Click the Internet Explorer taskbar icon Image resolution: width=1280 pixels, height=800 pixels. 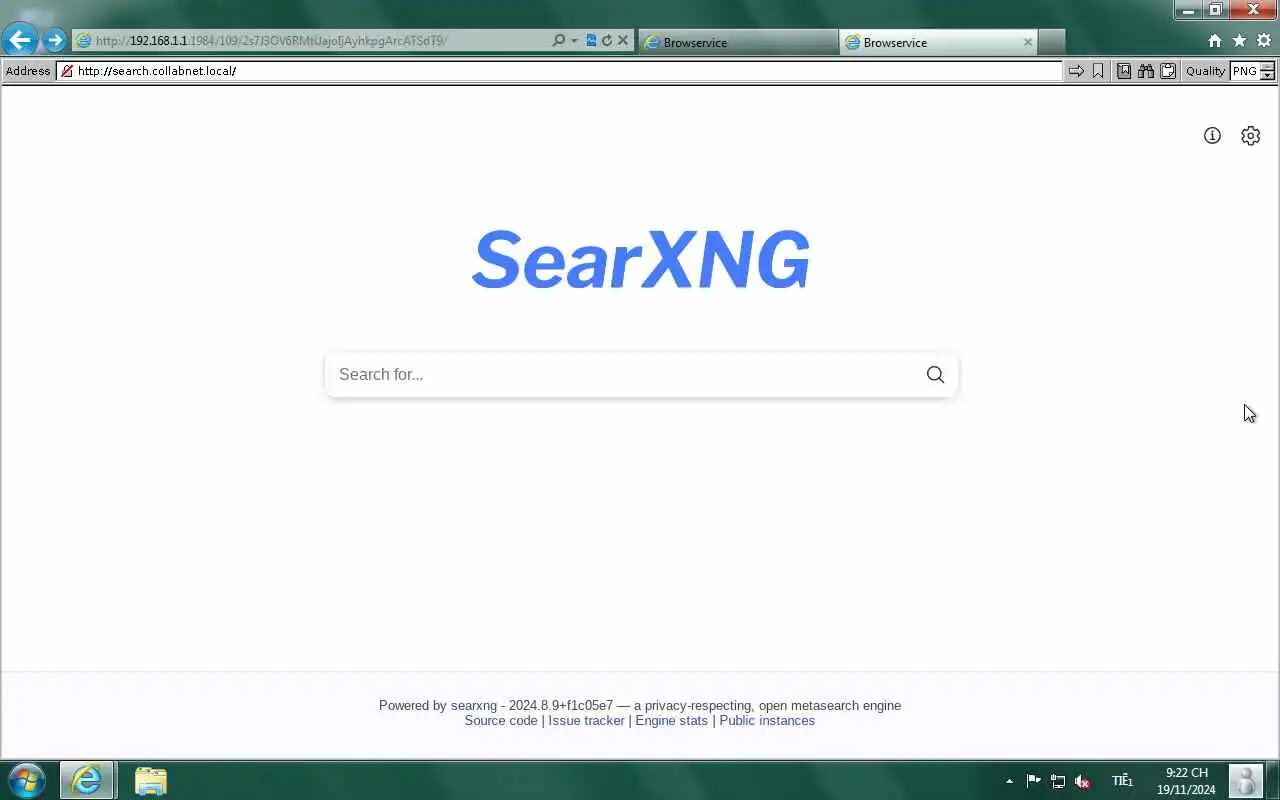pyautogui.click(x=87, y=780)
